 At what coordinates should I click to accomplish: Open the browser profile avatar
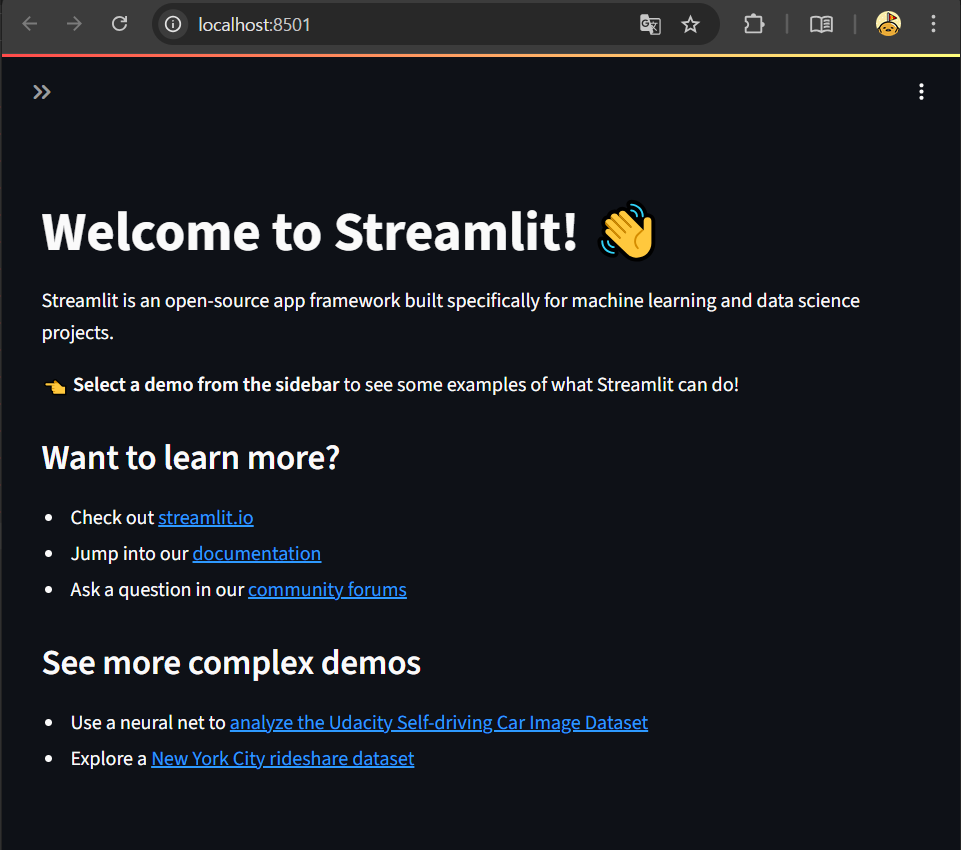point(888,25)
